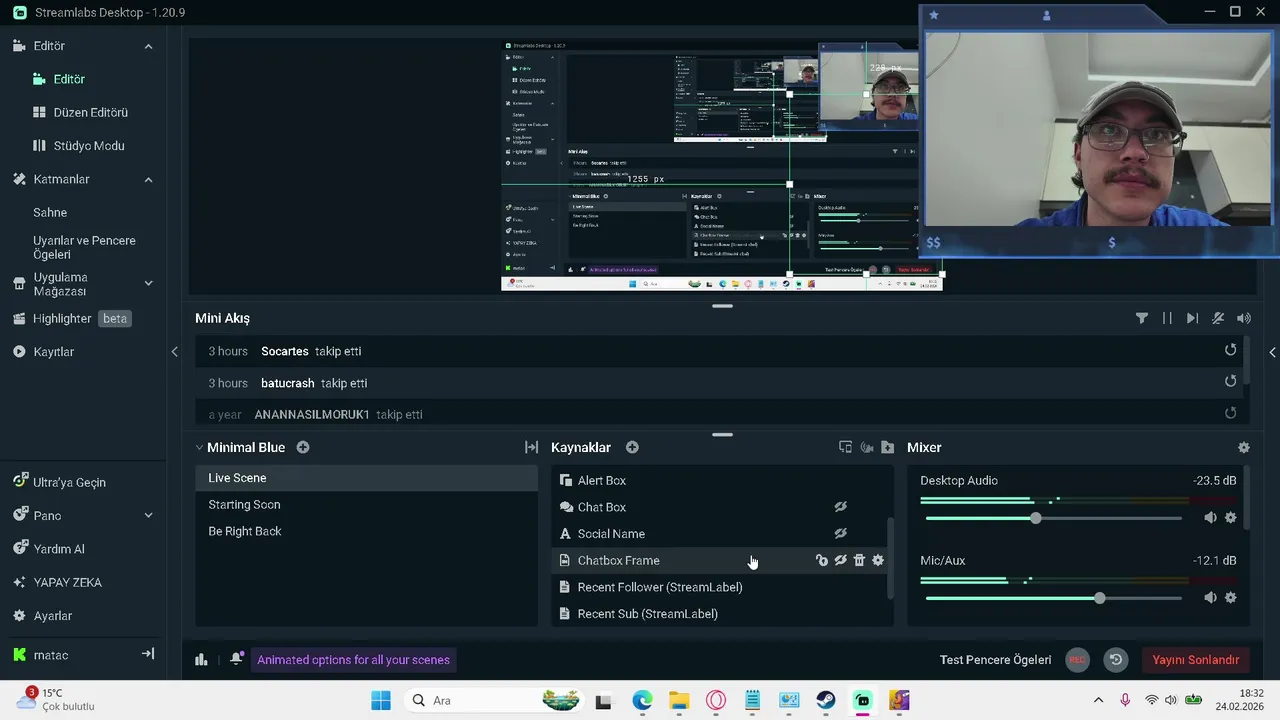Expand the right side panel arrow
This screenshot has height=720, width=1280.
click(x=1272, y=352)
